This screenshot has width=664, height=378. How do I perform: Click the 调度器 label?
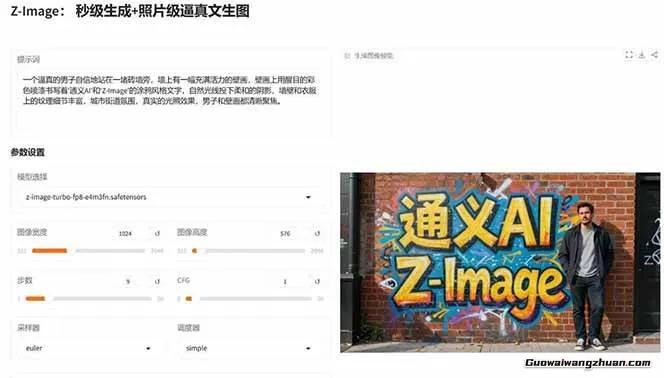[188, 328]
